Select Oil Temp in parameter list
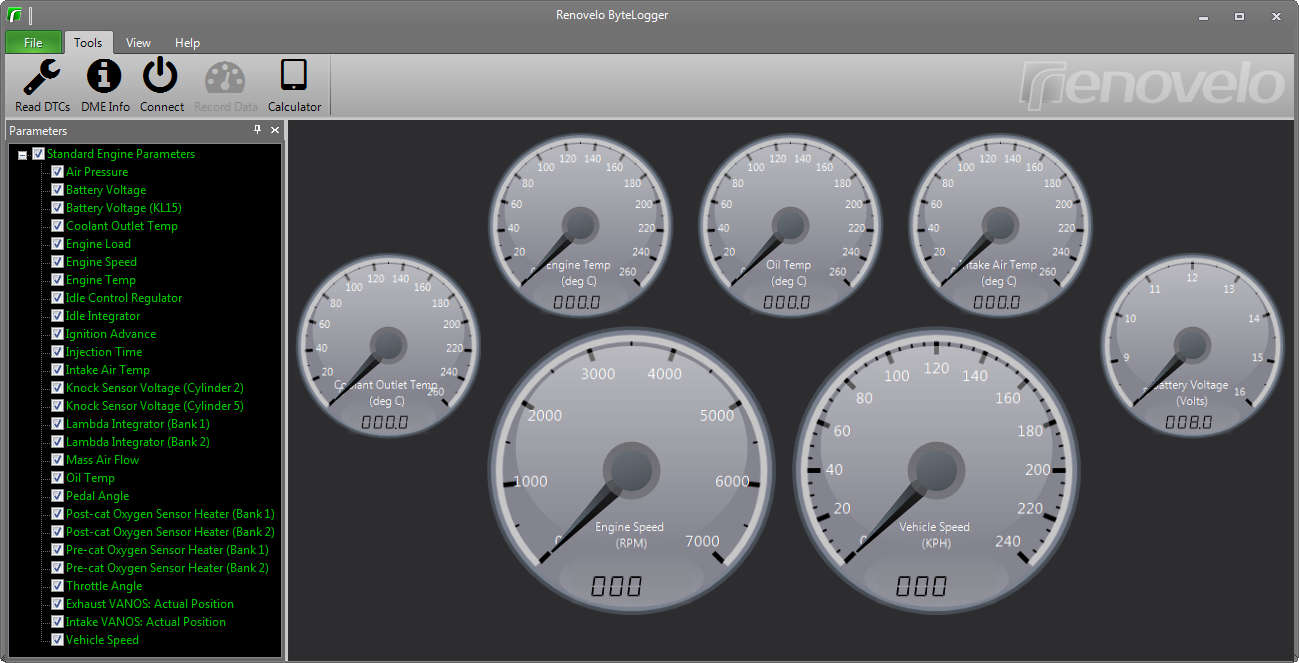 (x=90, y=478)
